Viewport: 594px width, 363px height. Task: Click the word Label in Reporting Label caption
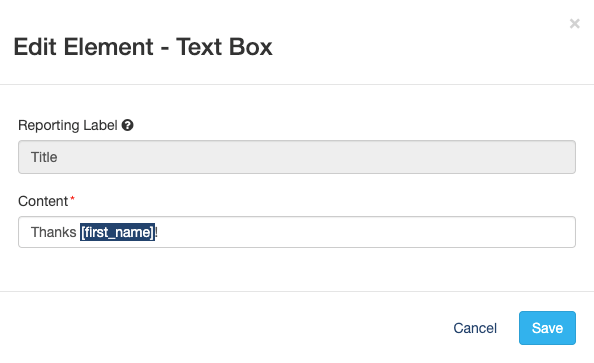pyautogui.click(x=100, y=125)
